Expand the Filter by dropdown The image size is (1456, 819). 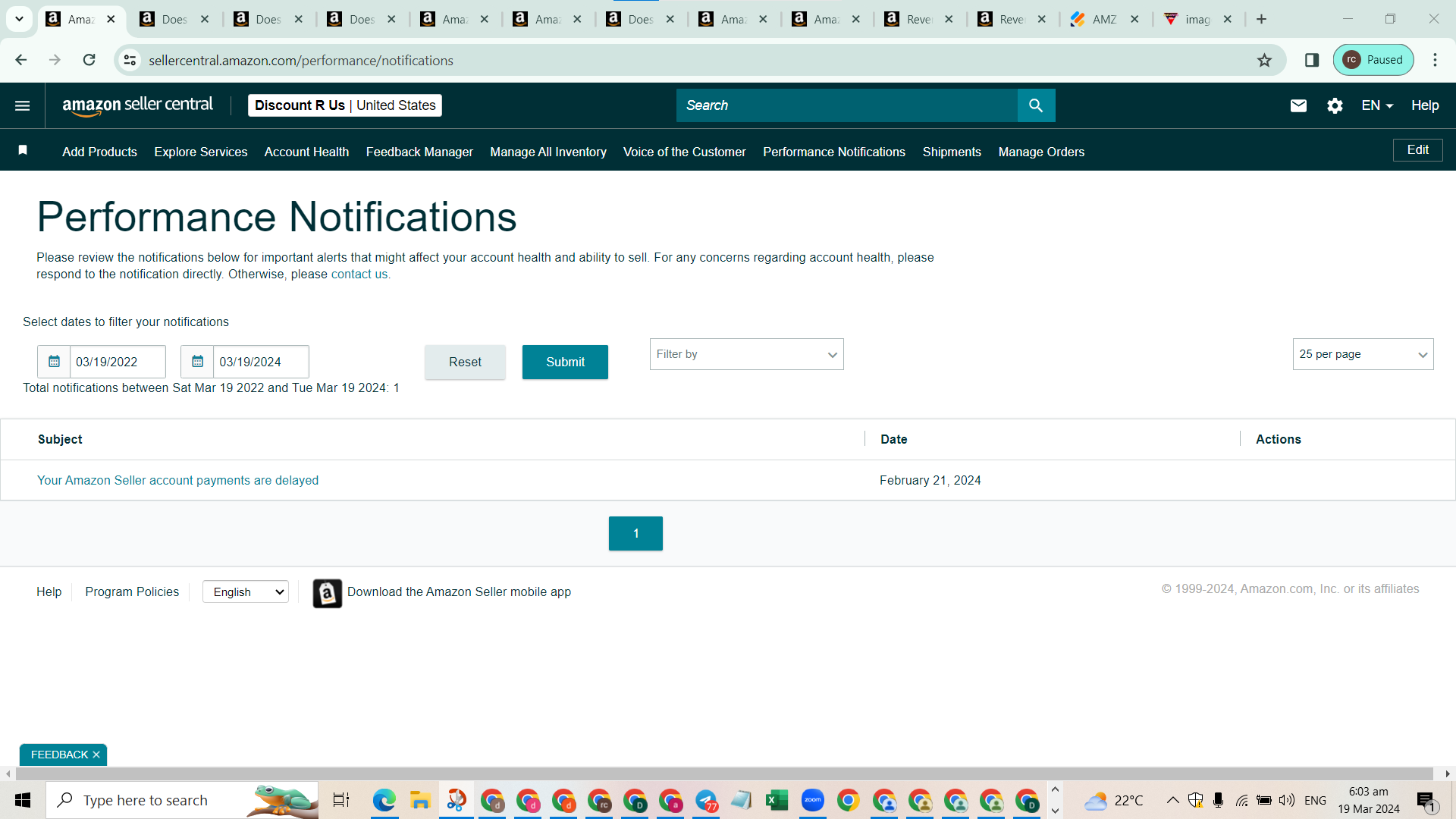(x=746, y=354)
